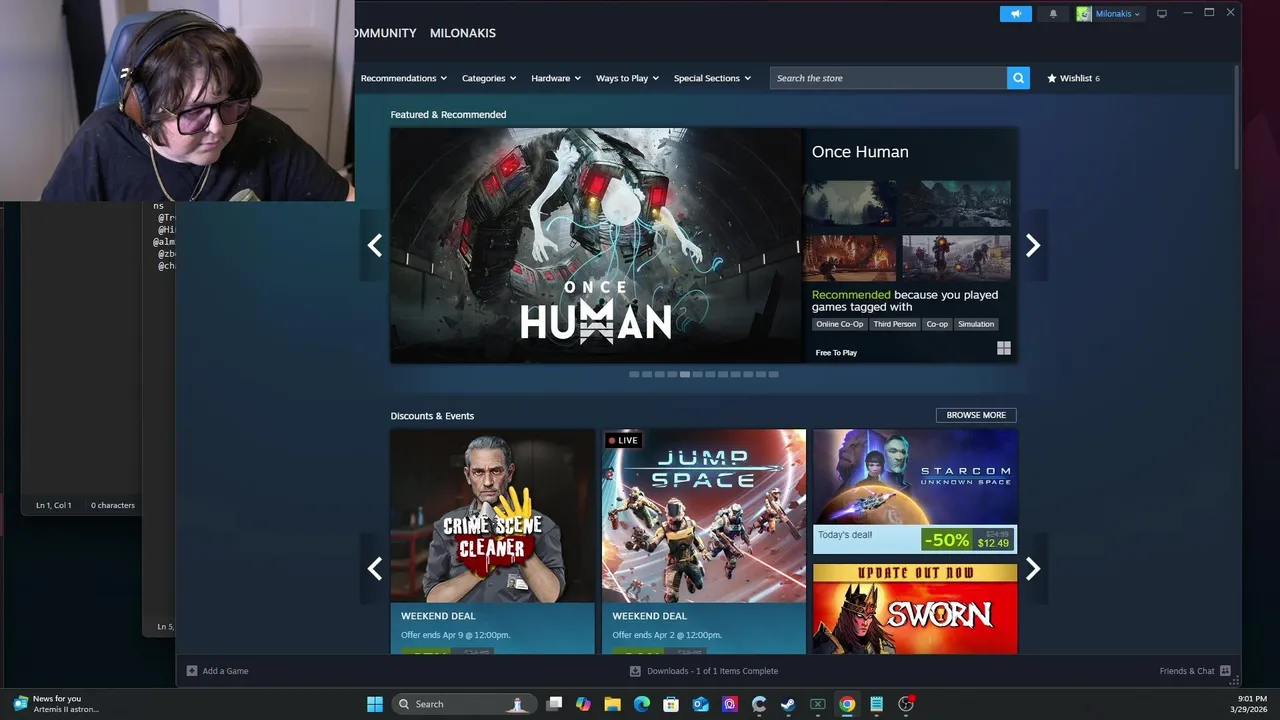This screenshot has height=720, width=1280.
Task: Click the taskbar clock showing 9:01 PM
Action: (1248, 704)
